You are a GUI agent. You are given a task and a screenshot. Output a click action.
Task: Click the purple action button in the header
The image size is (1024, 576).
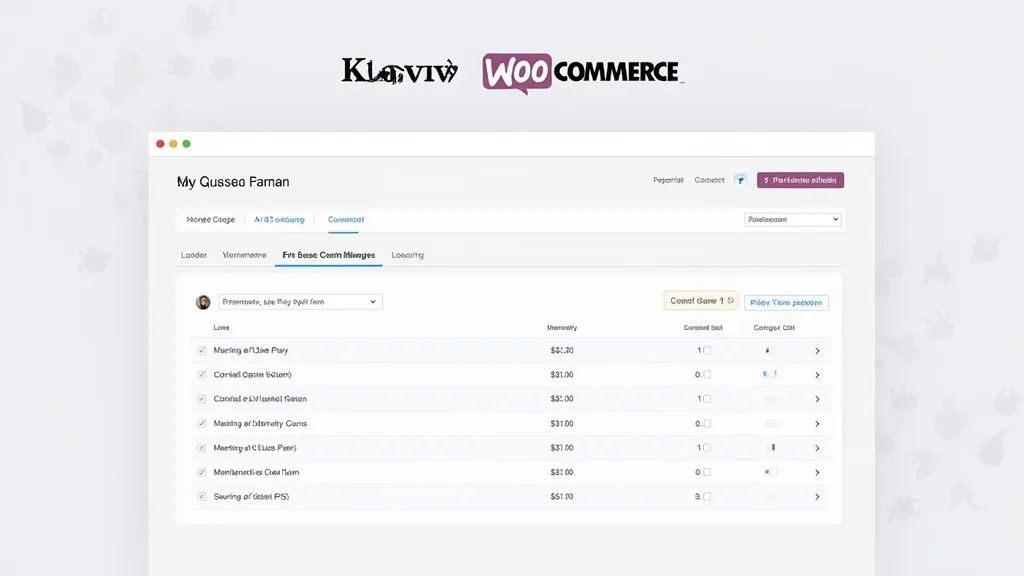800,180
